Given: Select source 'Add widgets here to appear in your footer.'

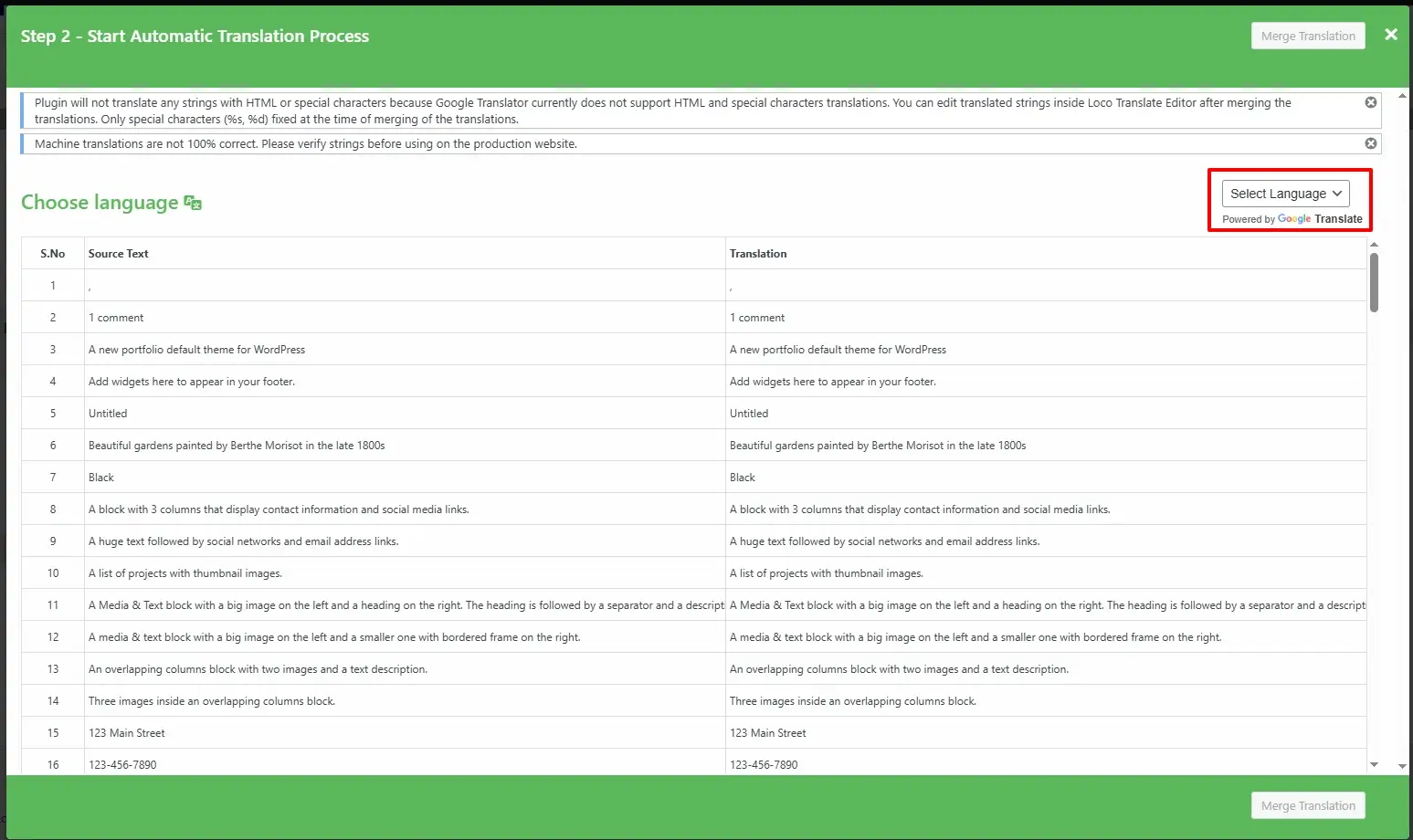Looking at the screenshot, I should tap(192, 382).
